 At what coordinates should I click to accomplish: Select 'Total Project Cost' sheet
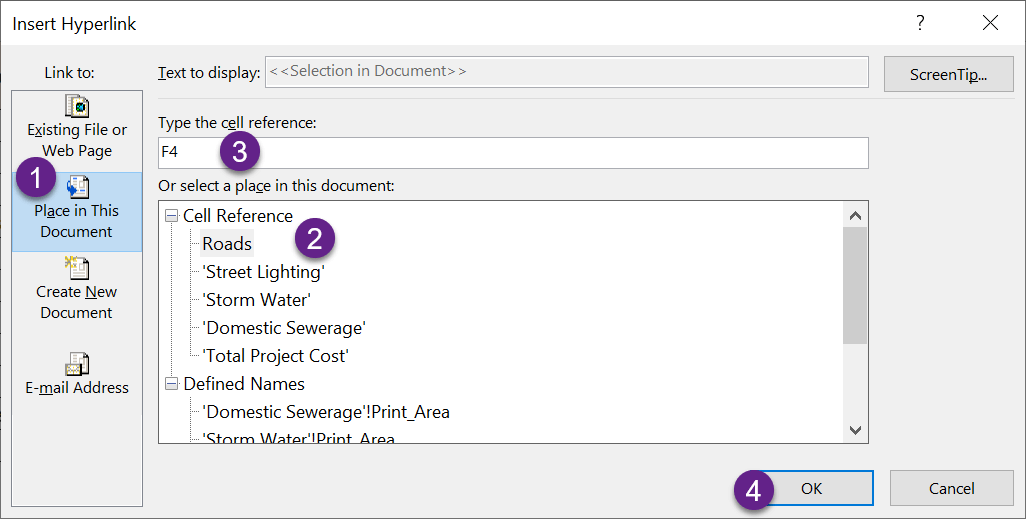click(x=275, y=356)
